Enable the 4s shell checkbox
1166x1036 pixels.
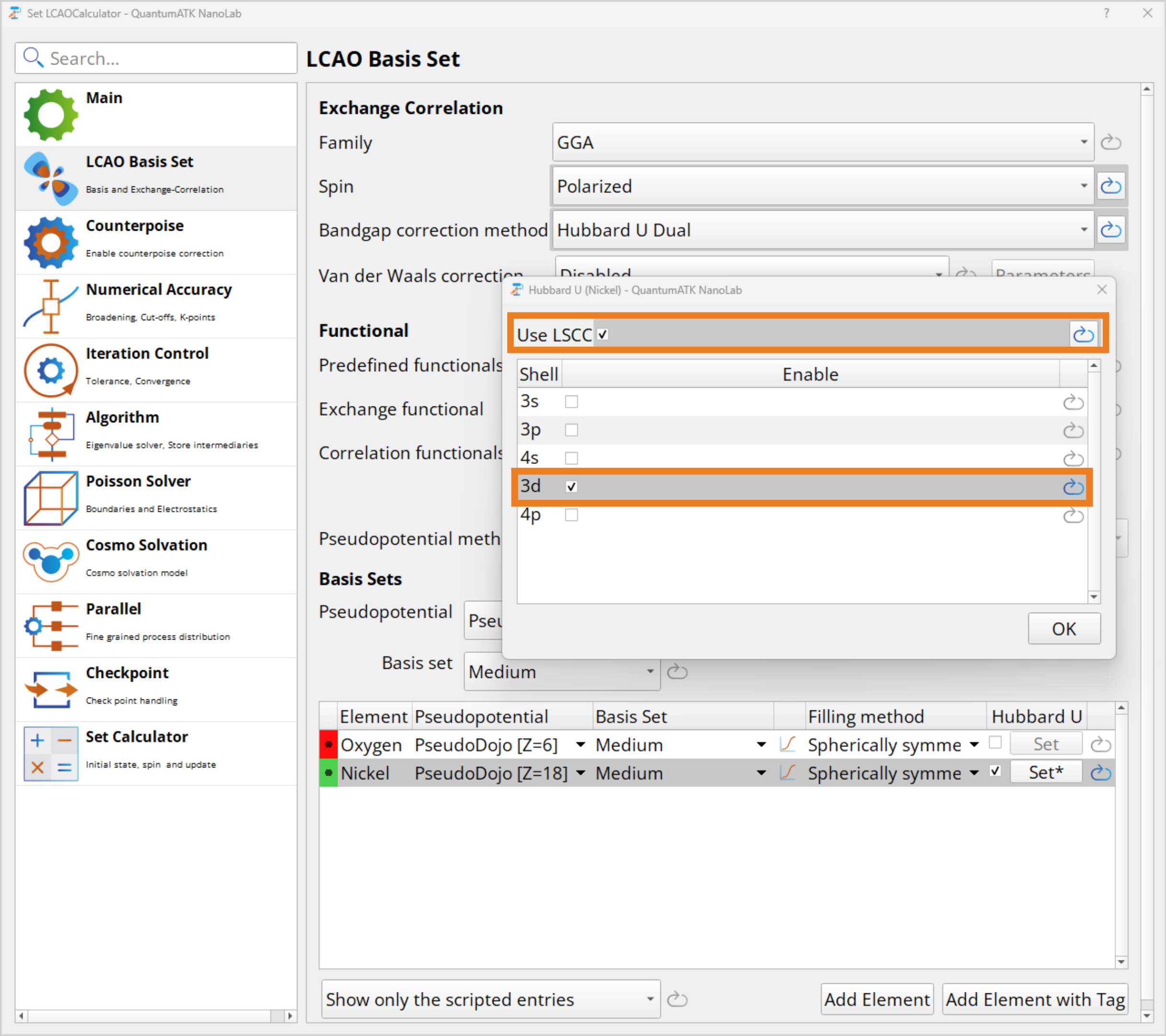[571, 458]
